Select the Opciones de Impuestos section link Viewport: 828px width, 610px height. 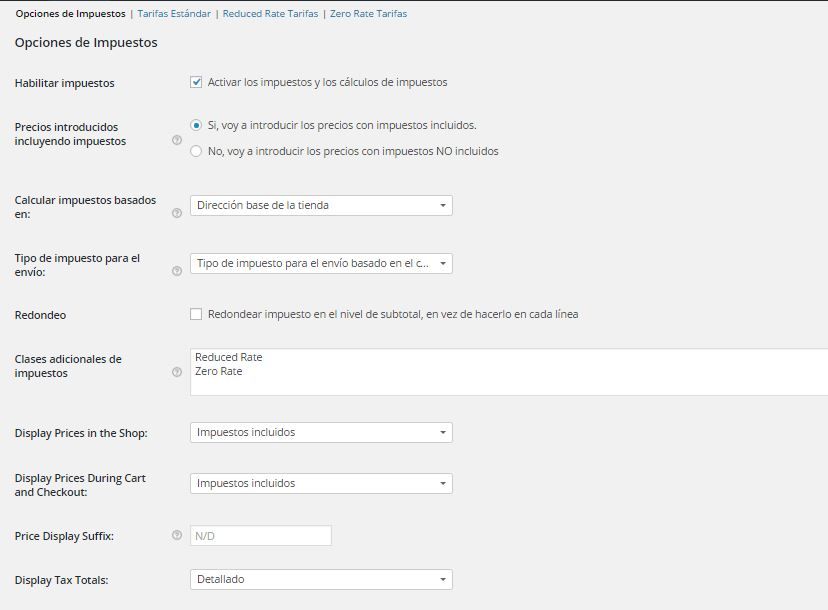coord(71,14)
